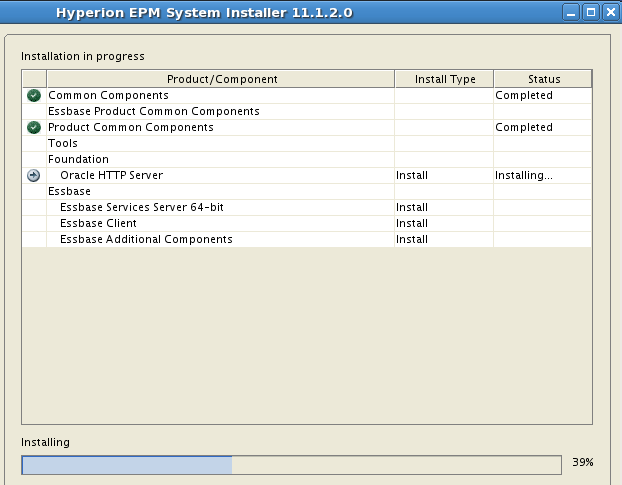Select the Essbase Client row
This screenshot has width=622, height=485.
coord(307,223)
